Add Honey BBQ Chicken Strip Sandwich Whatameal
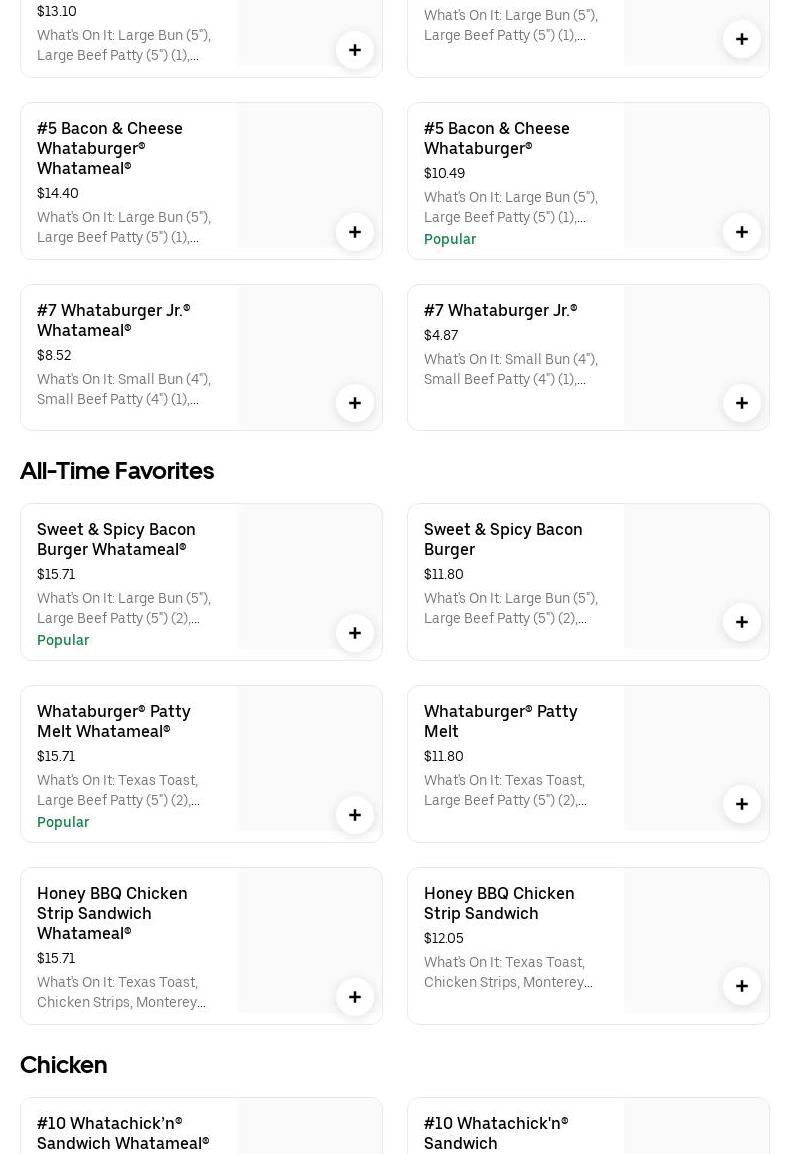The height and width of the screenshot is (1154, 804). (x=355, y=997)
